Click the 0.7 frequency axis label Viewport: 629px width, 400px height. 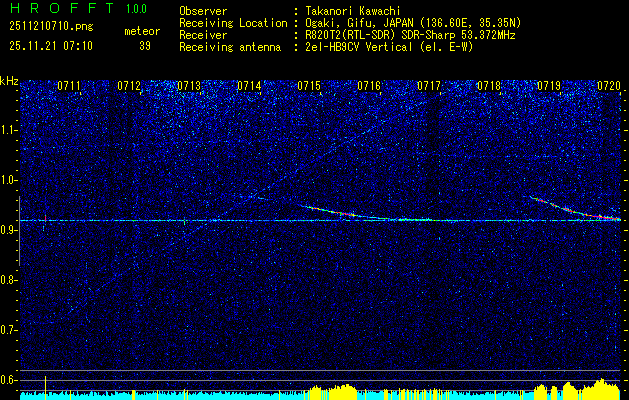point(9,329)
